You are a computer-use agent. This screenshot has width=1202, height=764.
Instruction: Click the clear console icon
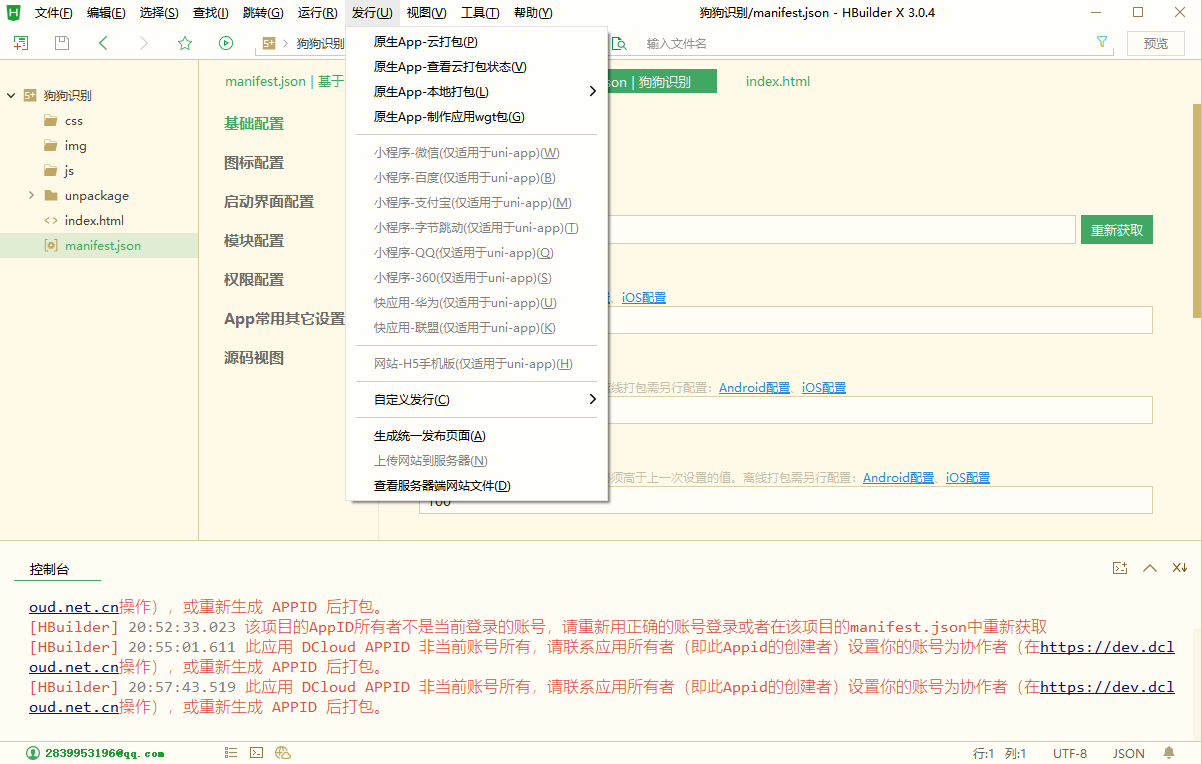(x=1120, y=568)
